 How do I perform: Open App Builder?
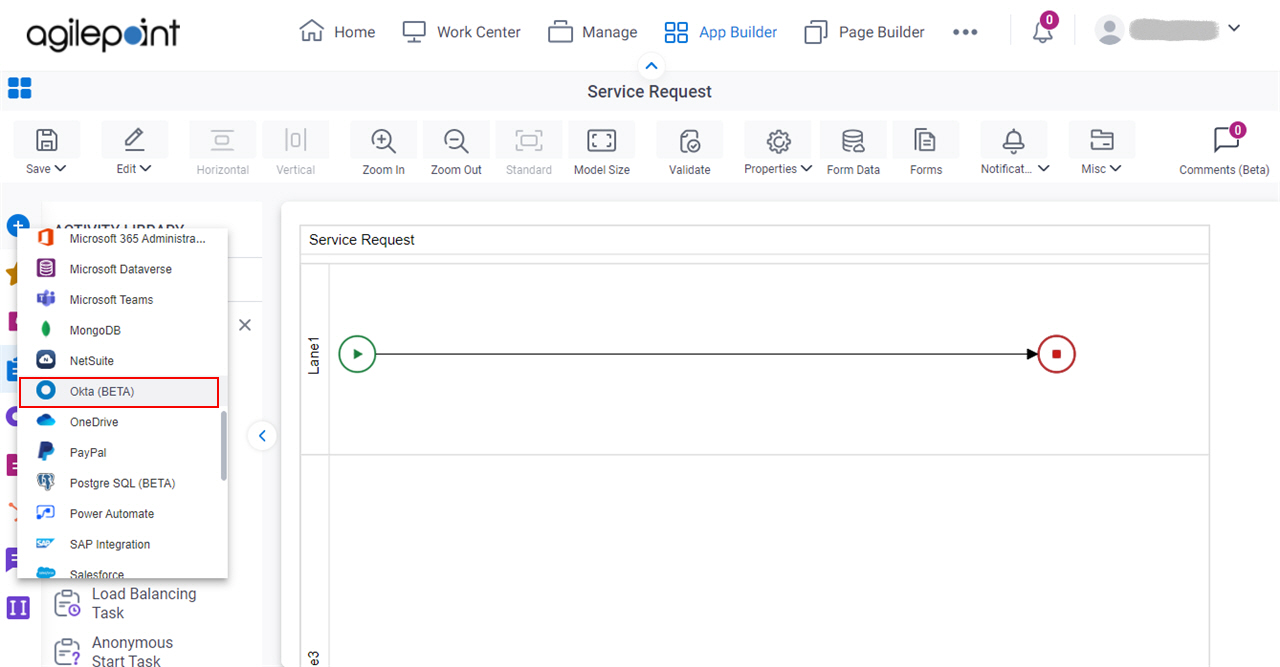point(721,32)
